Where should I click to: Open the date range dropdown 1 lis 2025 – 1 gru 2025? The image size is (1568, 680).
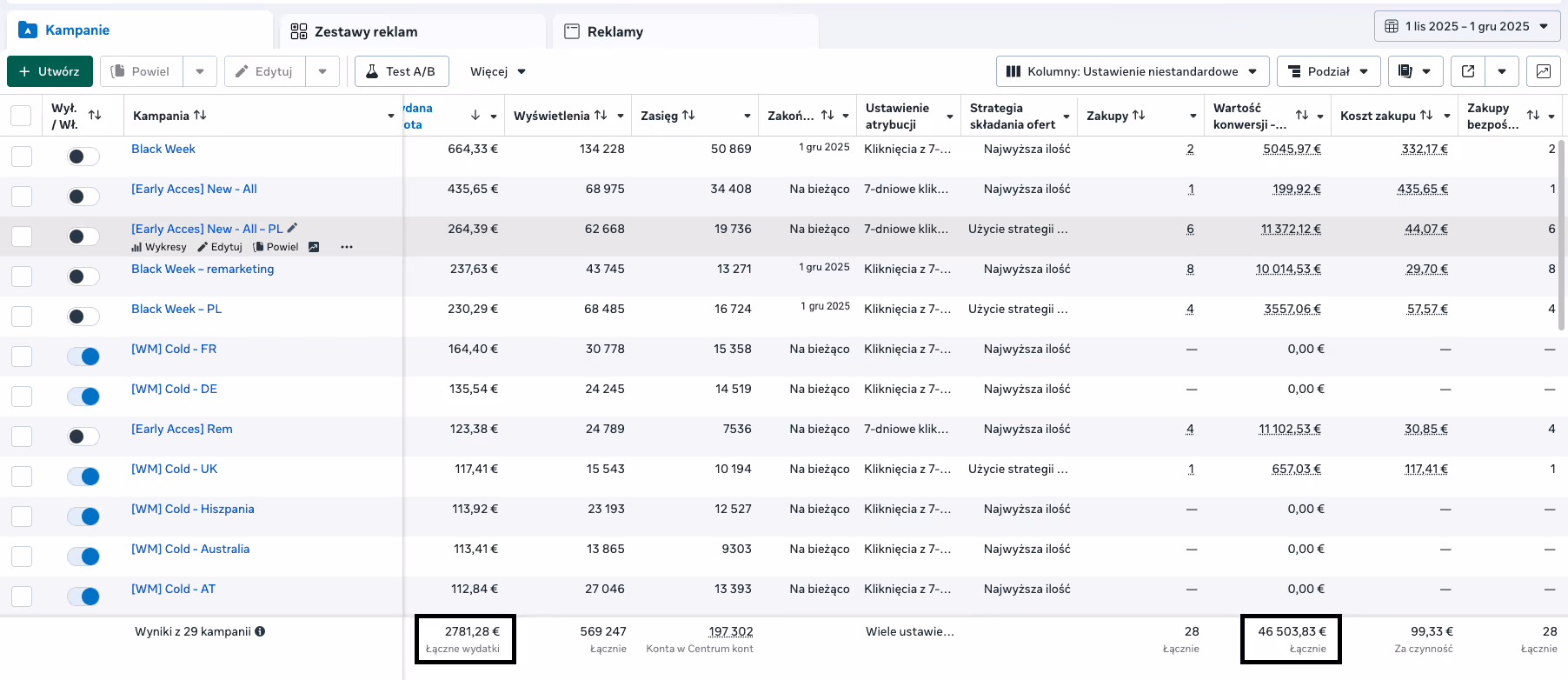(1467, 26)
